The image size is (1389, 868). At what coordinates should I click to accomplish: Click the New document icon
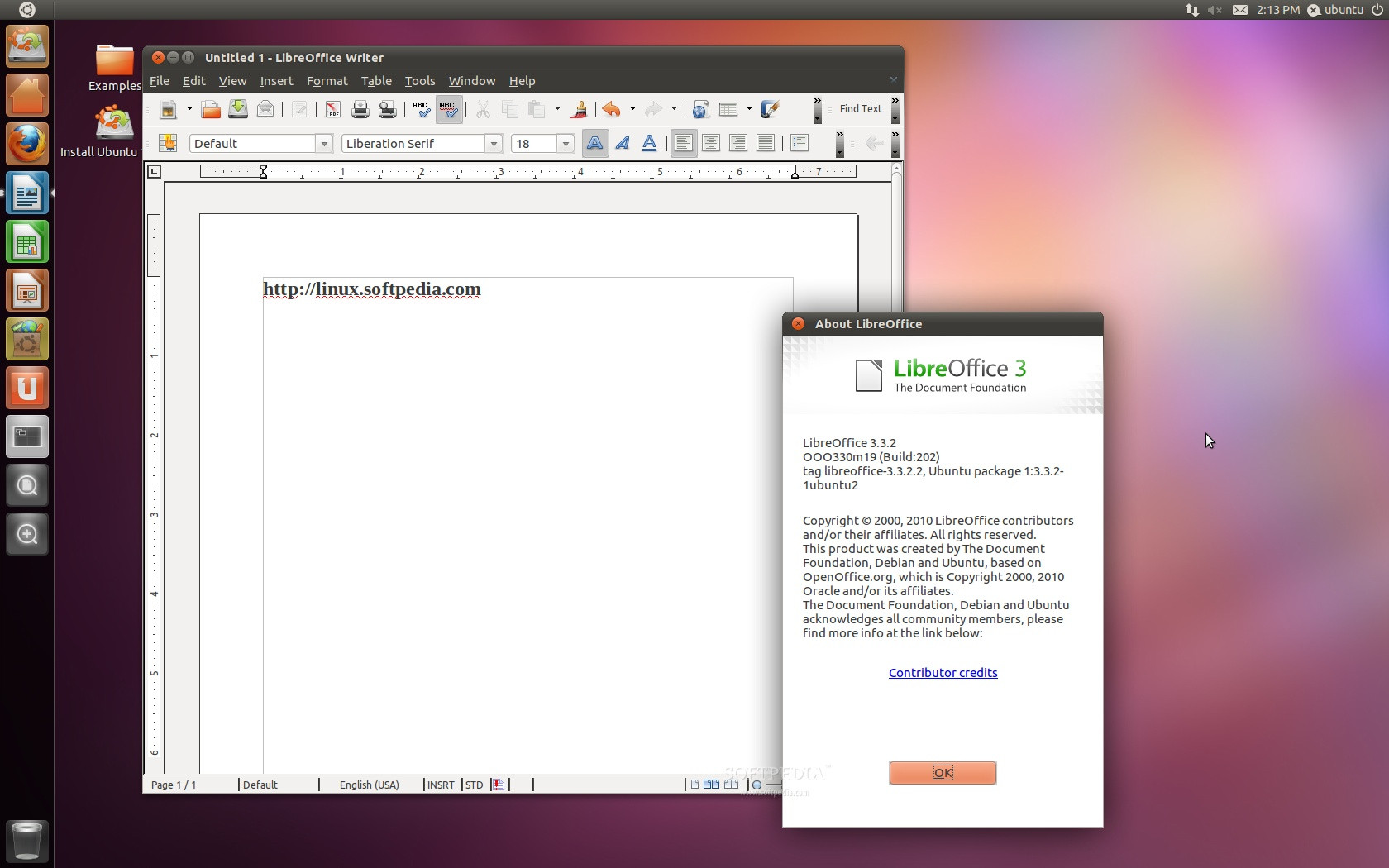click(x=168, y=109)
